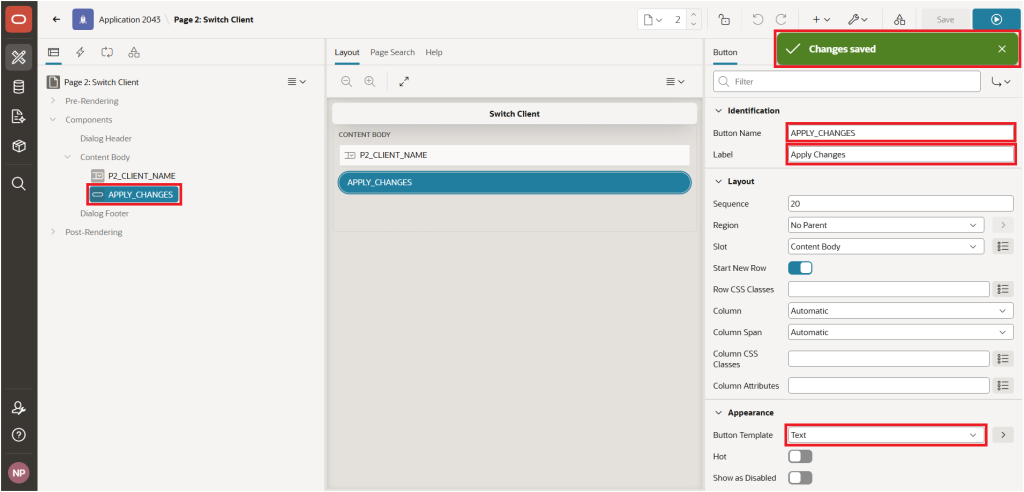Open the page selector dropdown

(x=653, y=20)
